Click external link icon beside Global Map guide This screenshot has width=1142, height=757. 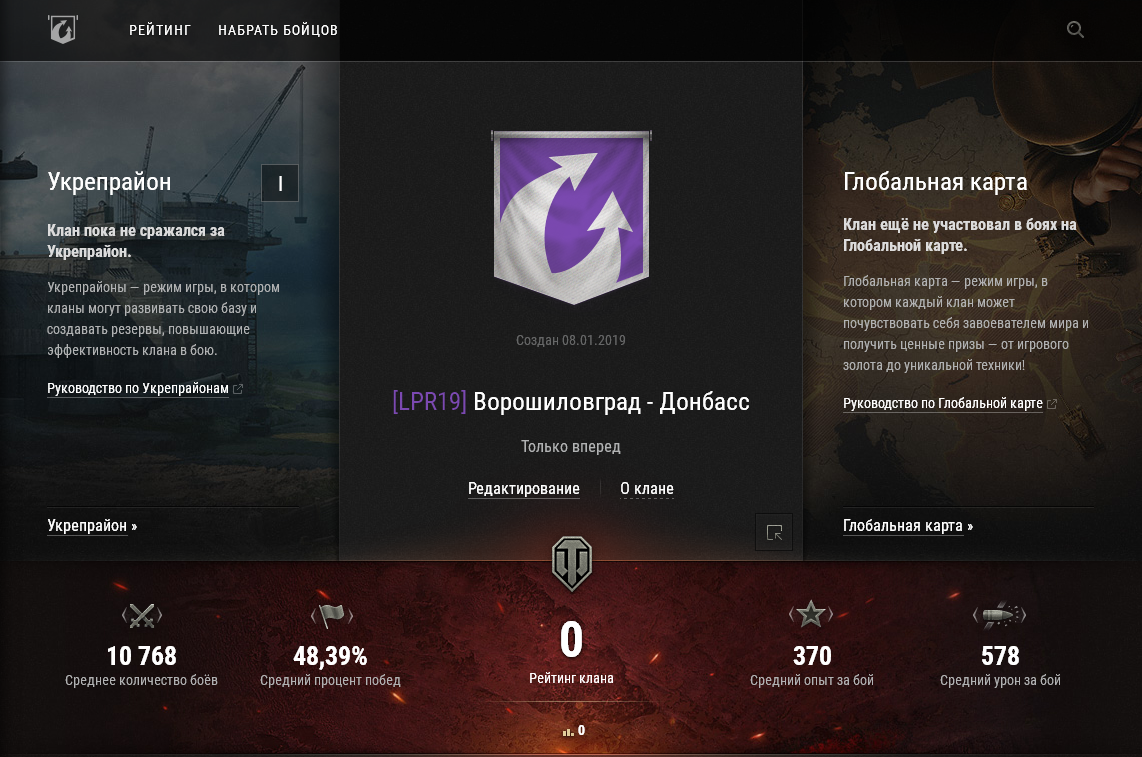click(1052, 404)
